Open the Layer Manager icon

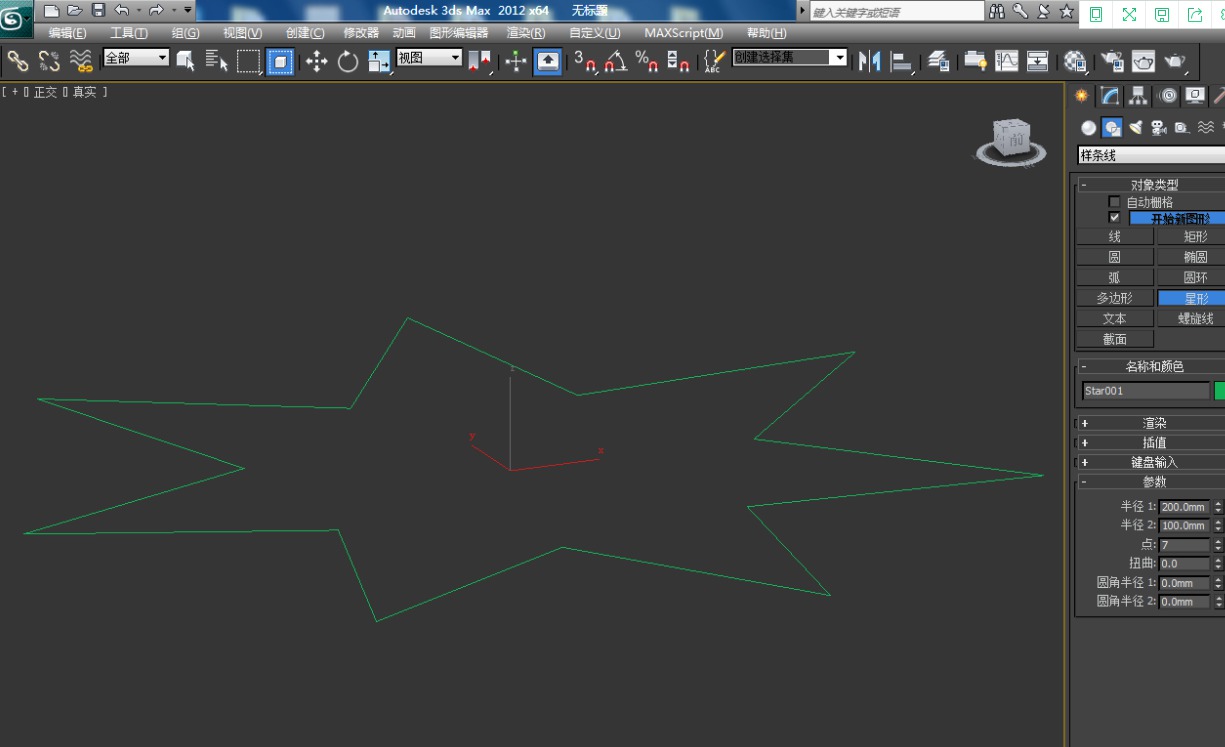(938, 61)
